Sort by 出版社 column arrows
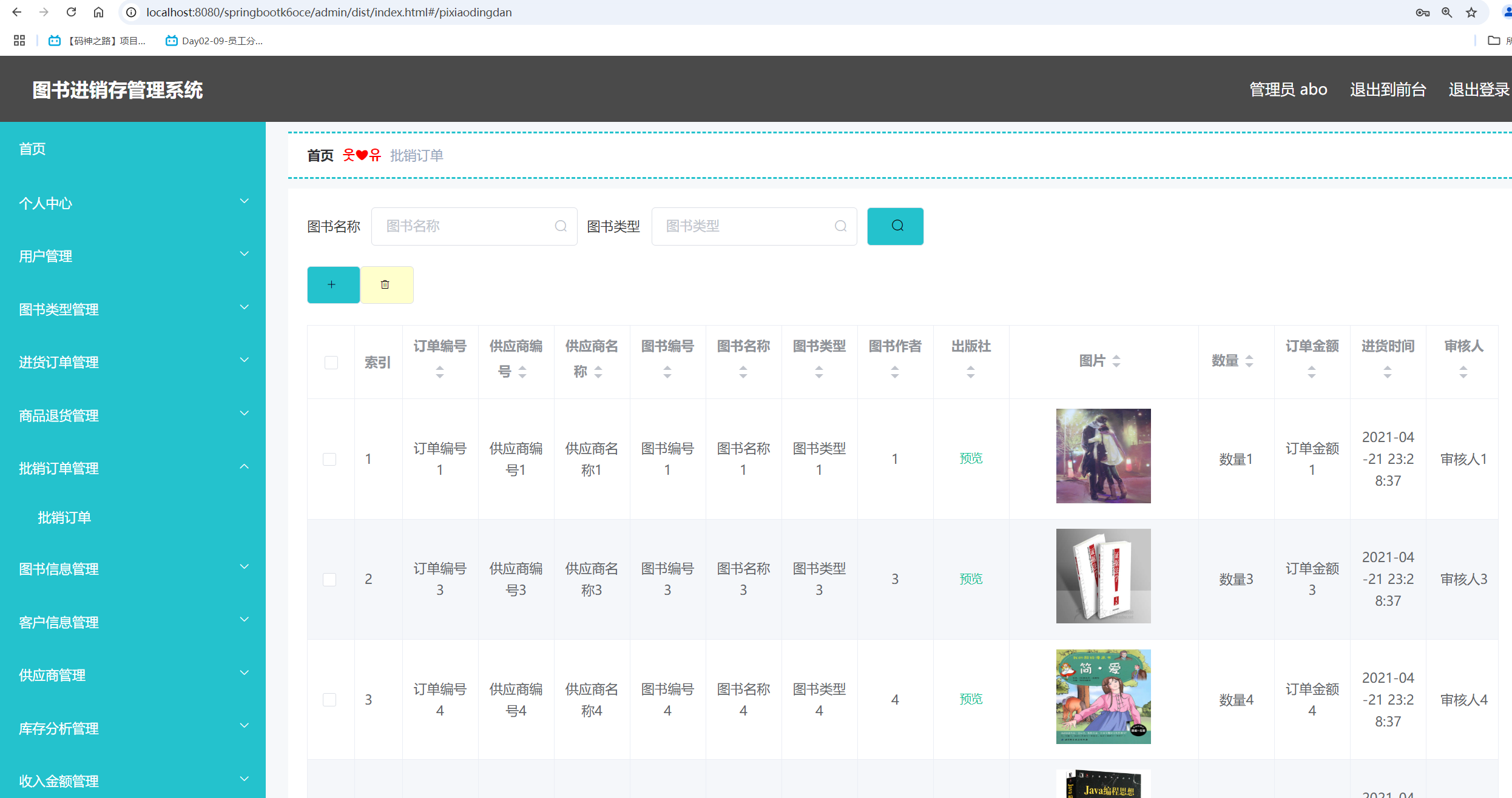The width and height of the screenshot is (1512, 798). [971, 372]
